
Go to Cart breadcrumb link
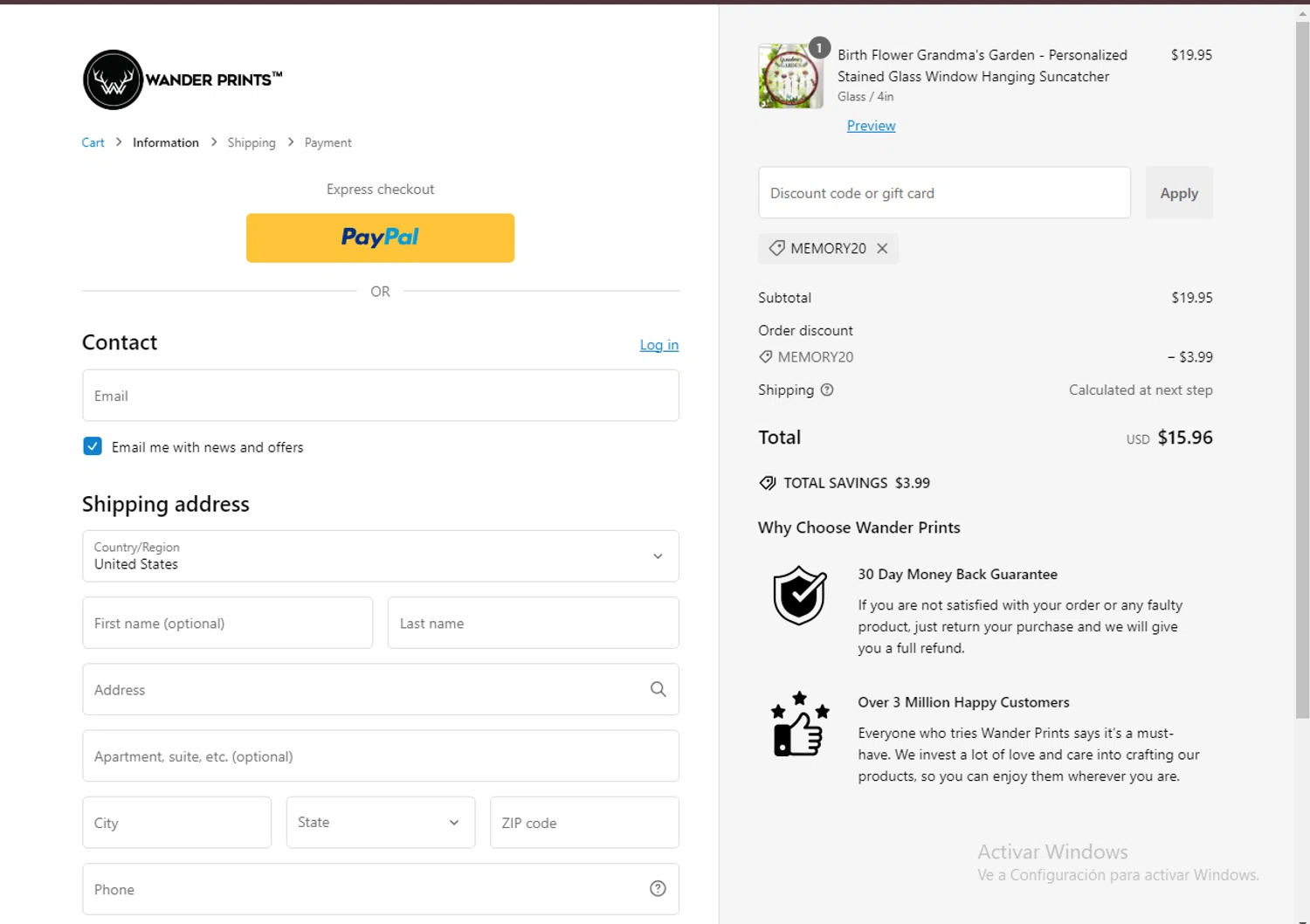tap(93, 143)
